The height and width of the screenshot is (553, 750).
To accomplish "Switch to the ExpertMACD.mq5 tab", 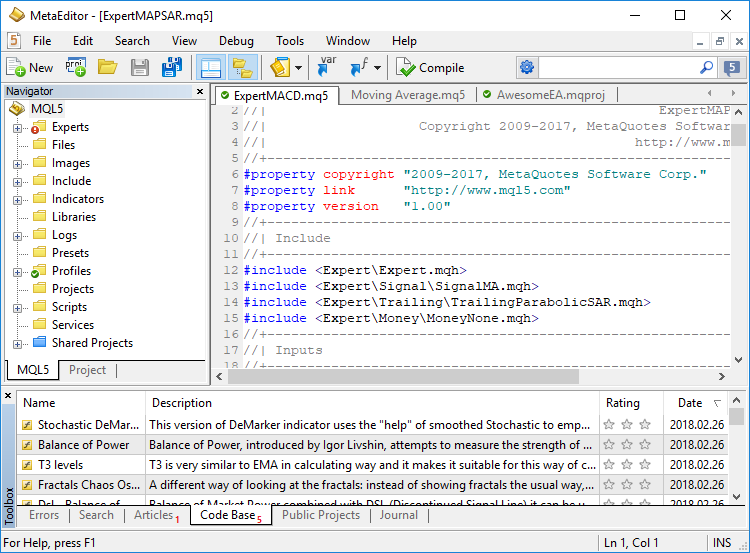I will click(x=276, y=96).
